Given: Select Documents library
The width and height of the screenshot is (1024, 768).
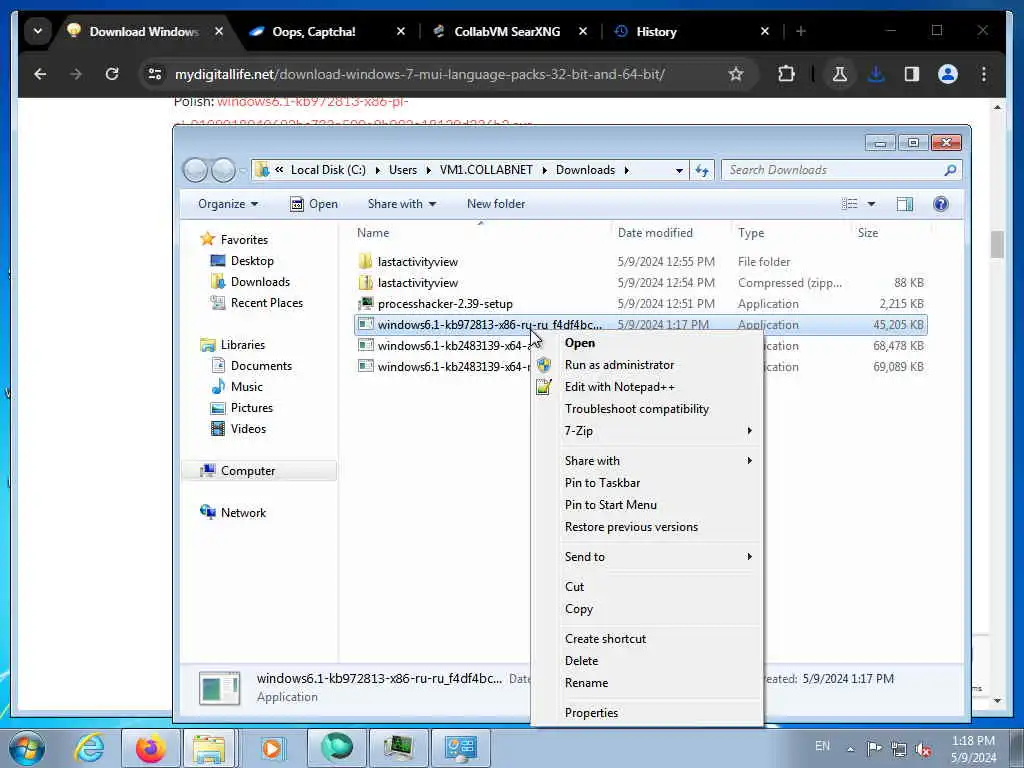Looking at the screenshot, I should pyautogui.click(x=261, y=366).
